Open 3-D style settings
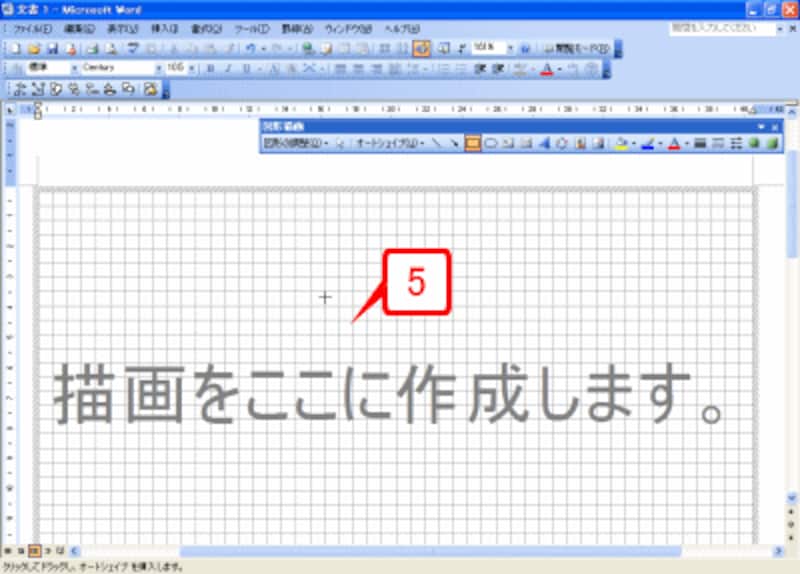Image resolution: width=800 pixels, height=574 pixels. pyautogui.click(x=772, y=144)
